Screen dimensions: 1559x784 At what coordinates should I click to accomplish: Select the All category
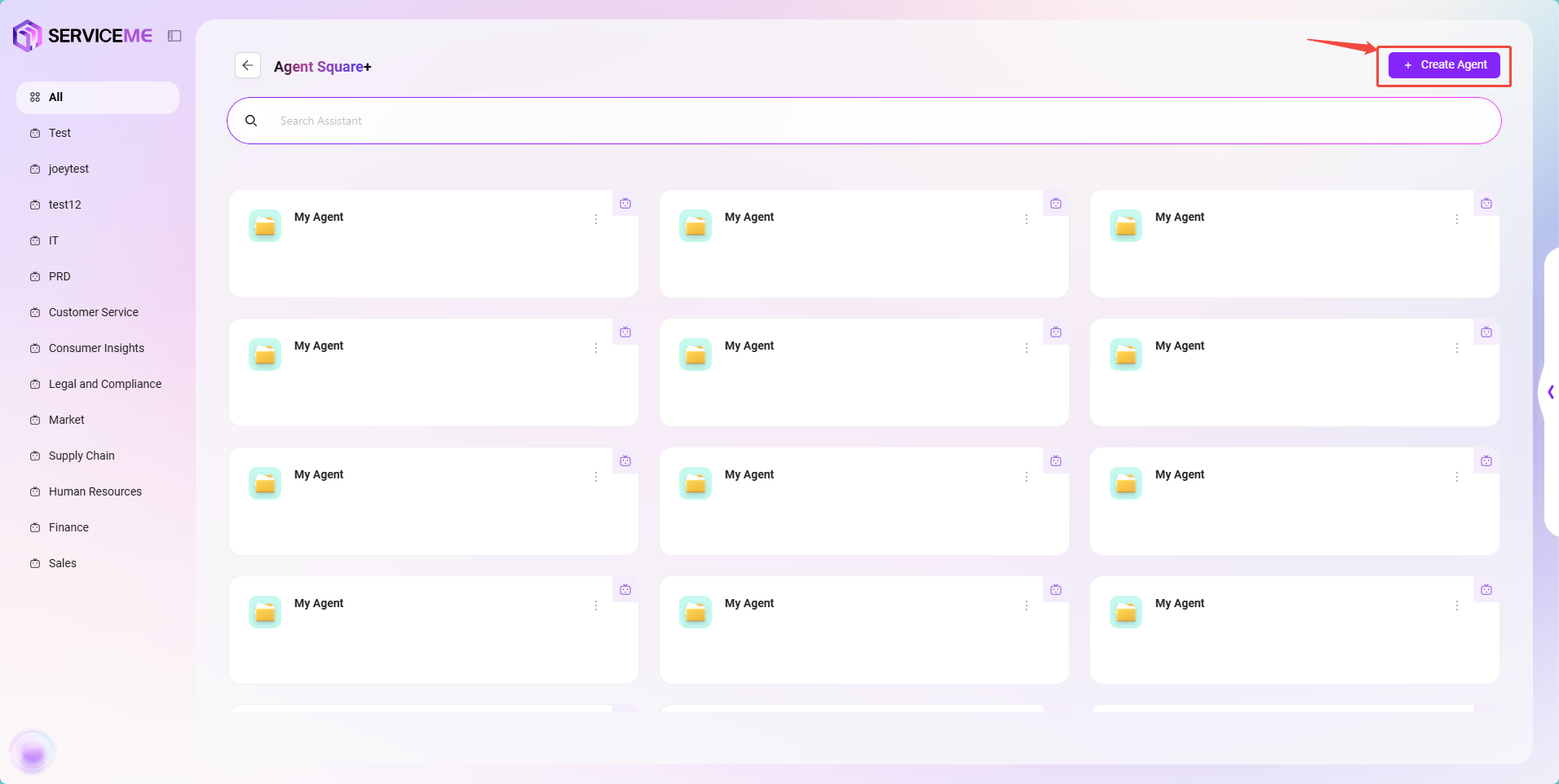pos(98,97)
